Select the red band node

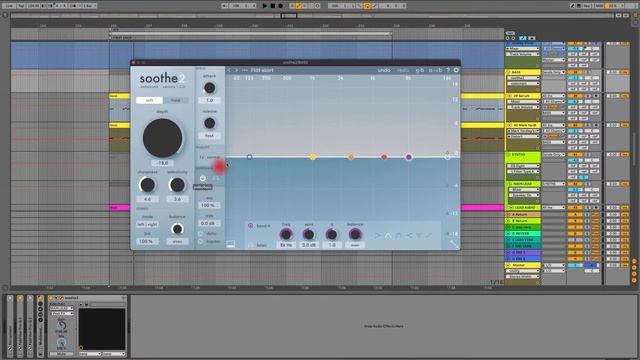click(x=384, y=157)
